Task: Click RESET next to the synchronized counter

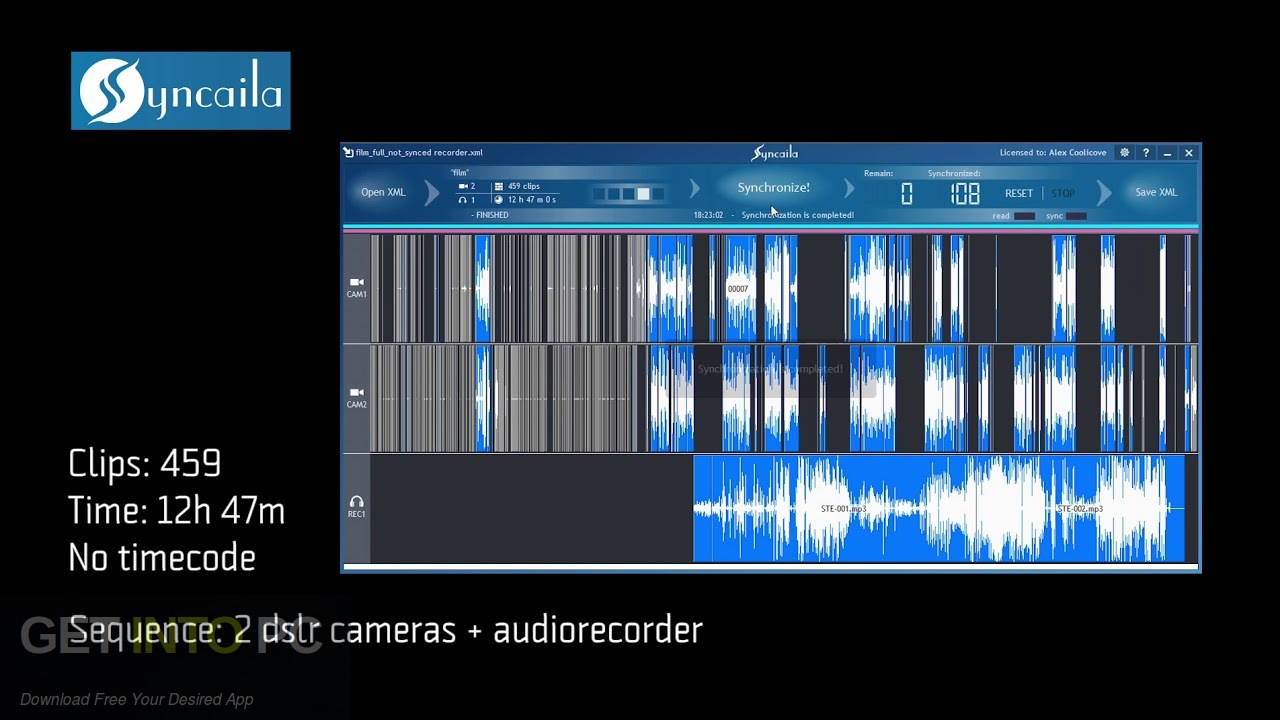Action: (x=1018, y=193)
